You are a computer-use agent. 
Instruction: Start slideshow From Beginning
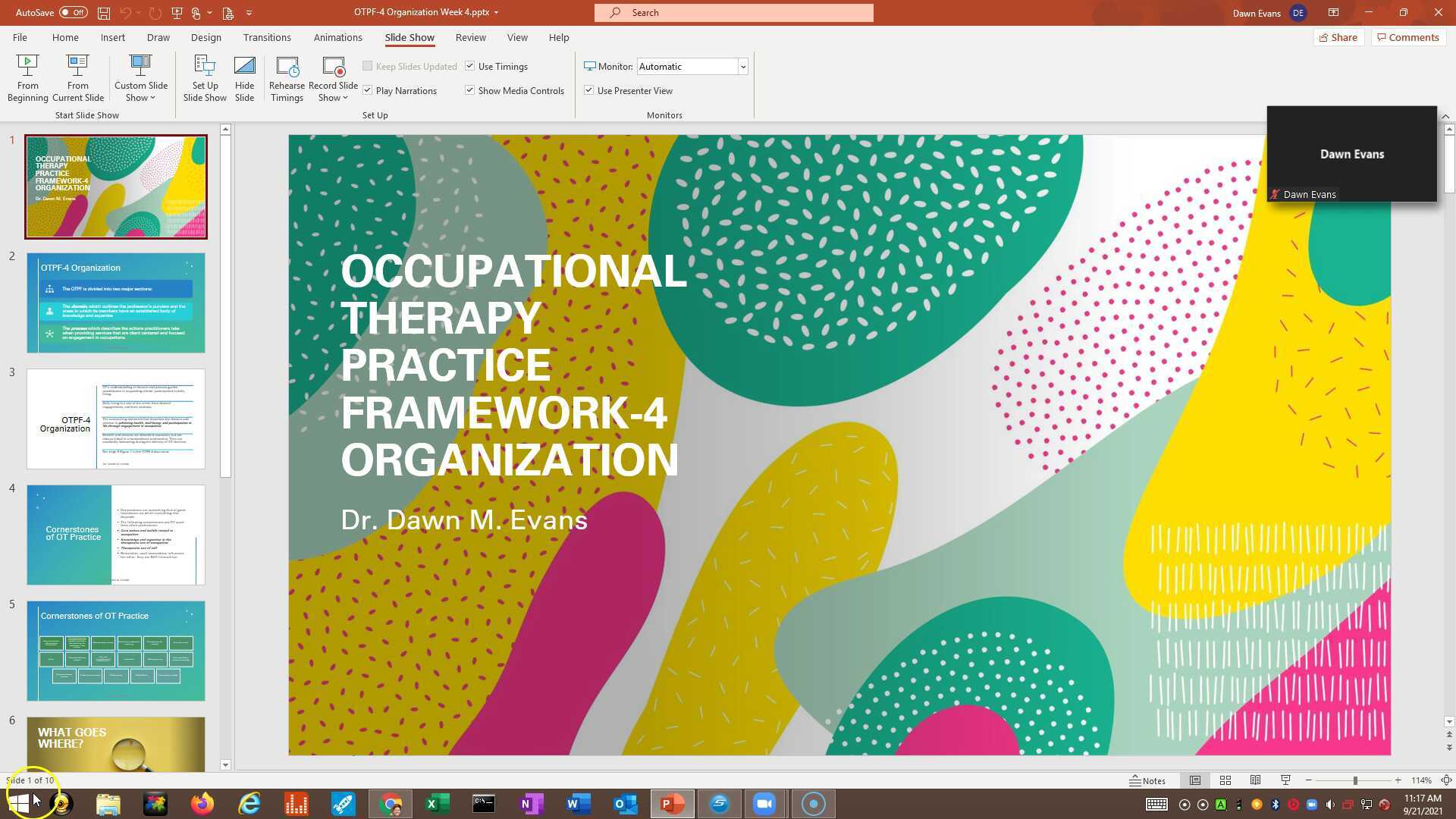[28, 78]
